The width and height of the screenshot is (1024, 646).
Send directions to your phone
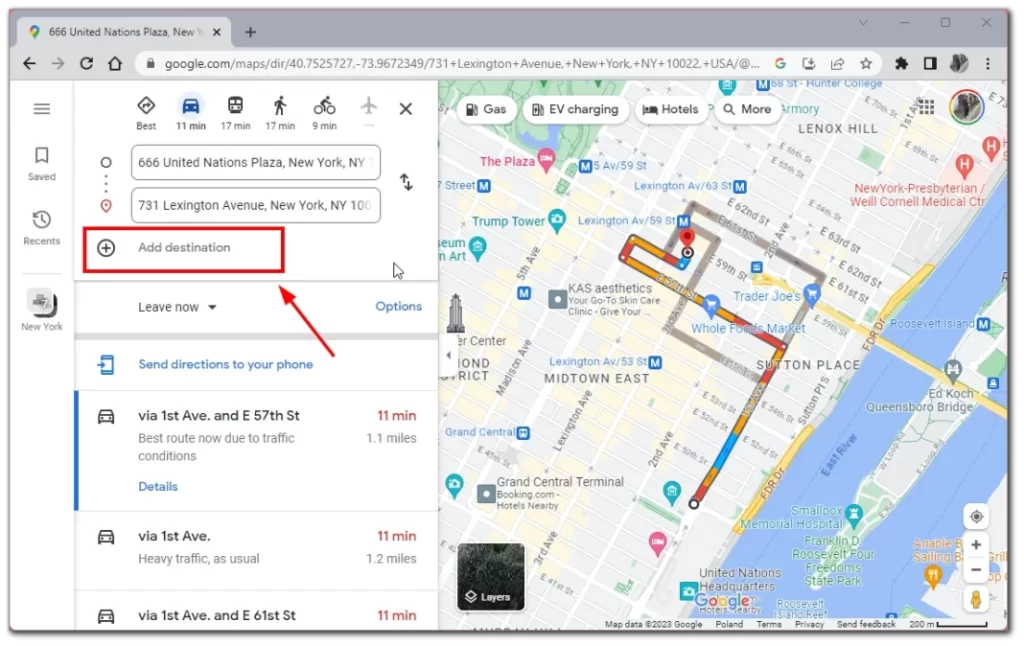(225, 364)
